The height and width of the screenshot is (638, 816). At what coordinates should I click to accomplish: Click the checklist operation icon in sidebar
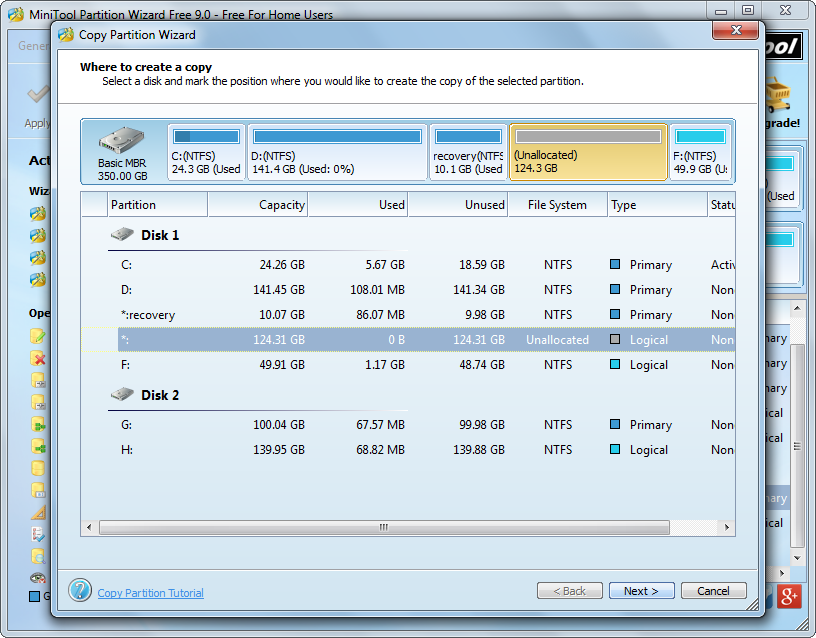coord(38,534)
